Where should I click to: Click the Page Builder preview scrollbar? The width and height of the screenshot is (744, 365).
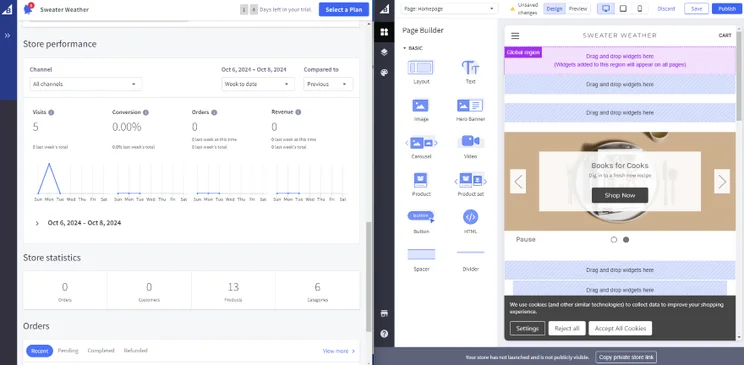(x=739, y=76)
